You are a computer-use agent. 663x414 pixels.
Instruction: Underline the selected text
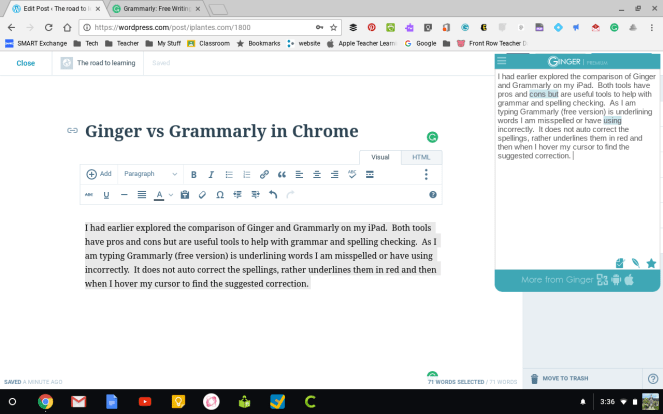106,195
